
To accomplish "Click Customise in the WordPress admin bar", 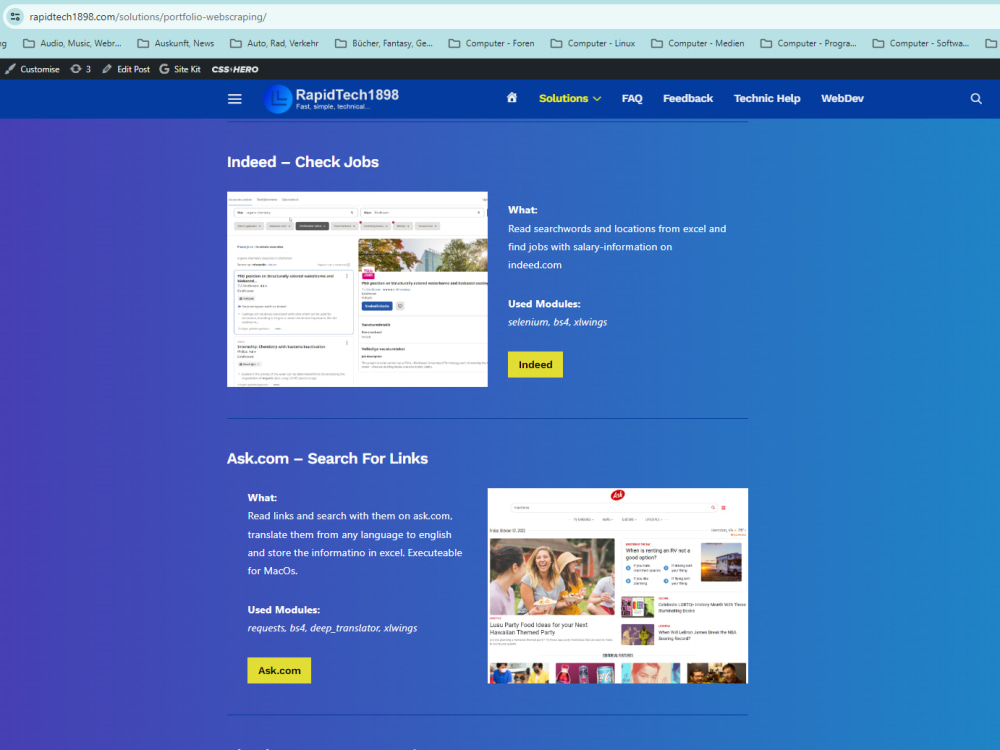I will click(33, 69).
